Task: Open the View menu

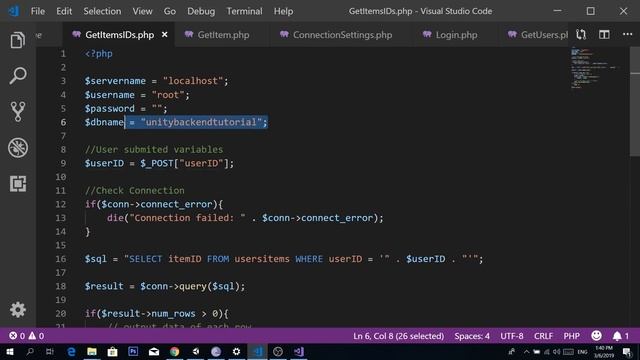Action: [142, 11]
